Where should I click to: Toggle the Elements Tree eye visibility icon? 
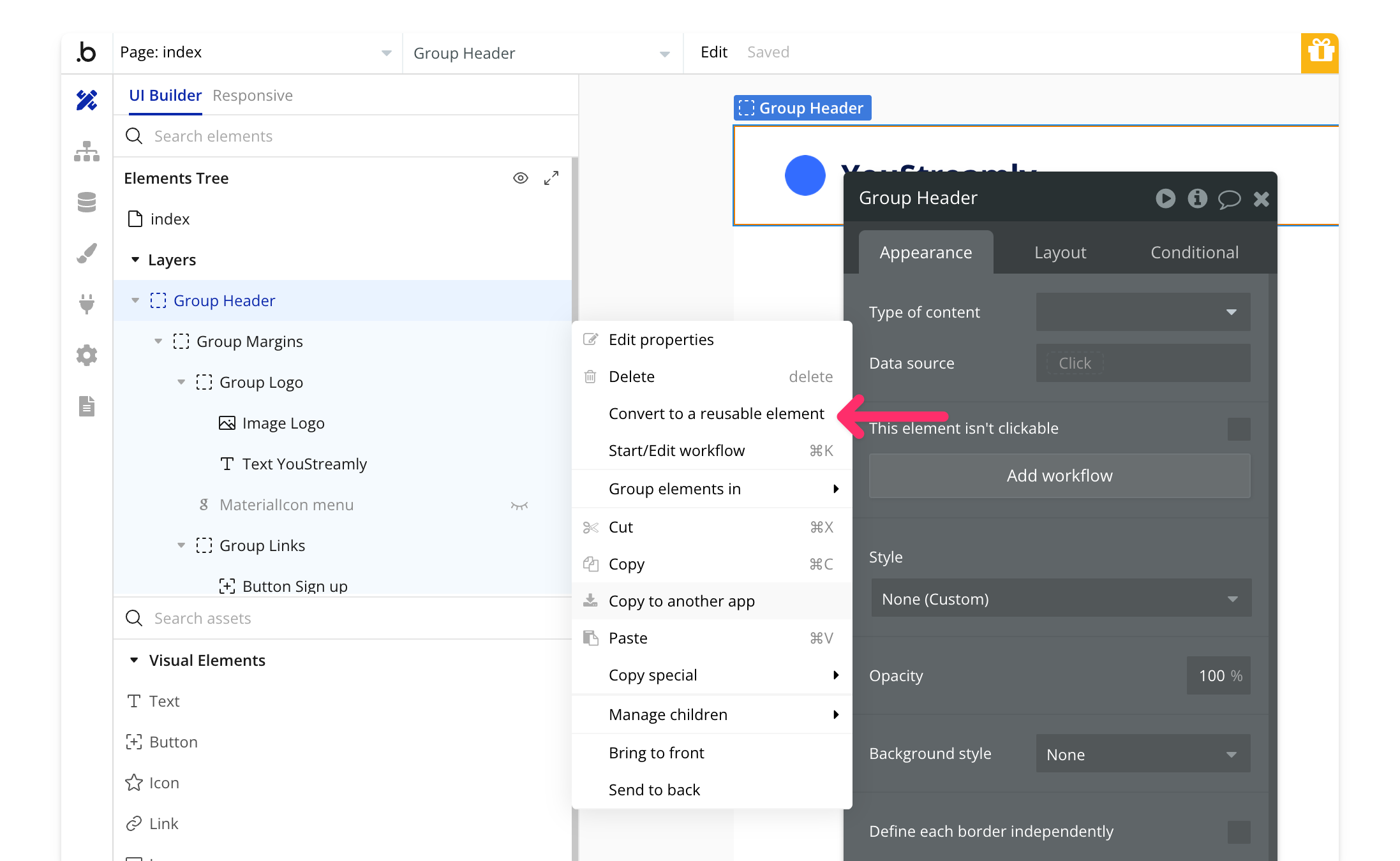pyautogui.click(x=521, y=178)
